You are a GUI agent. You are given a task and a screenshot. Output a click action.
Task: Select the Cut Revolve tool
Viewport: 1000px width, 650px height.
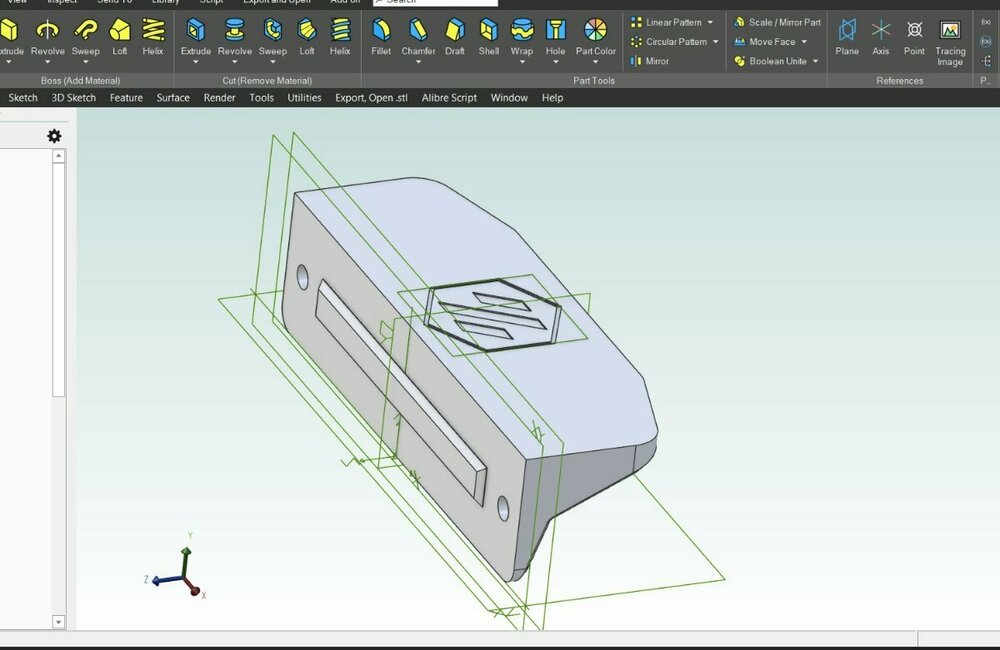tap(235, 37)
